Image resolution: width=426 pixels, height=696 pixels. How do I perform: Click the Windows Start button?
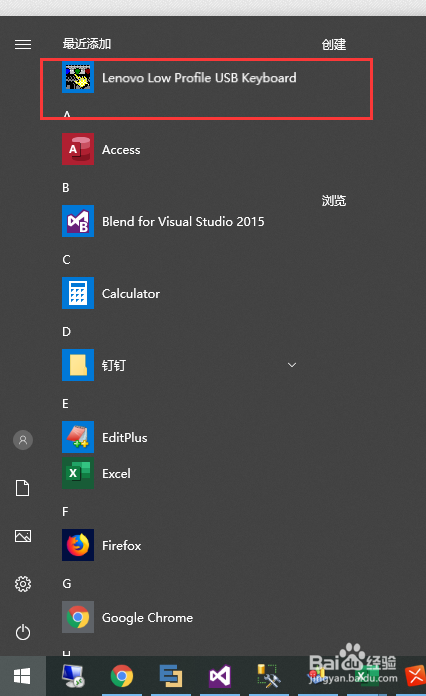coord(22,676)
